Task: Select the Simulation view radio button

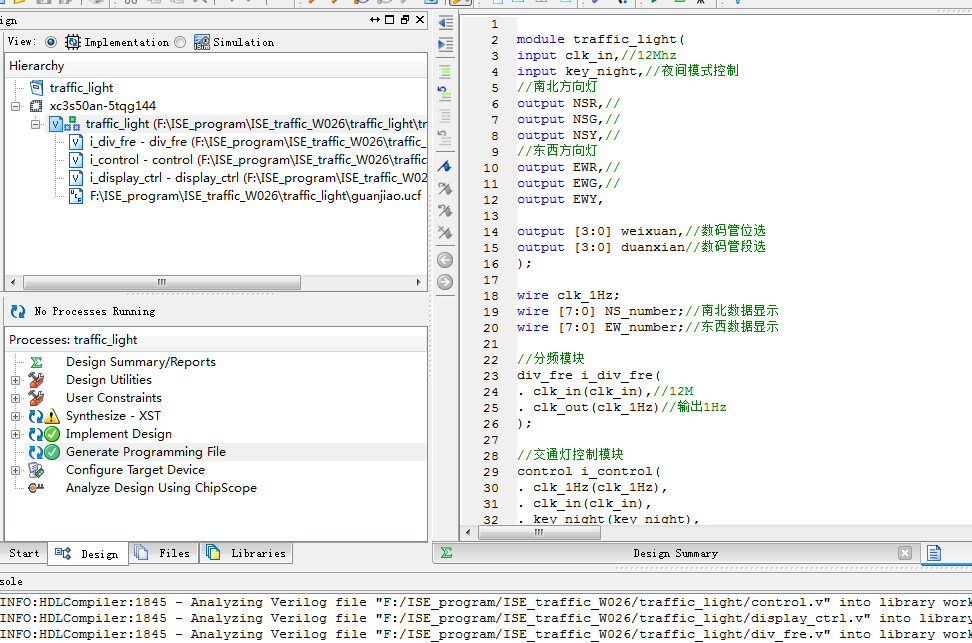Action: (180, 42)
